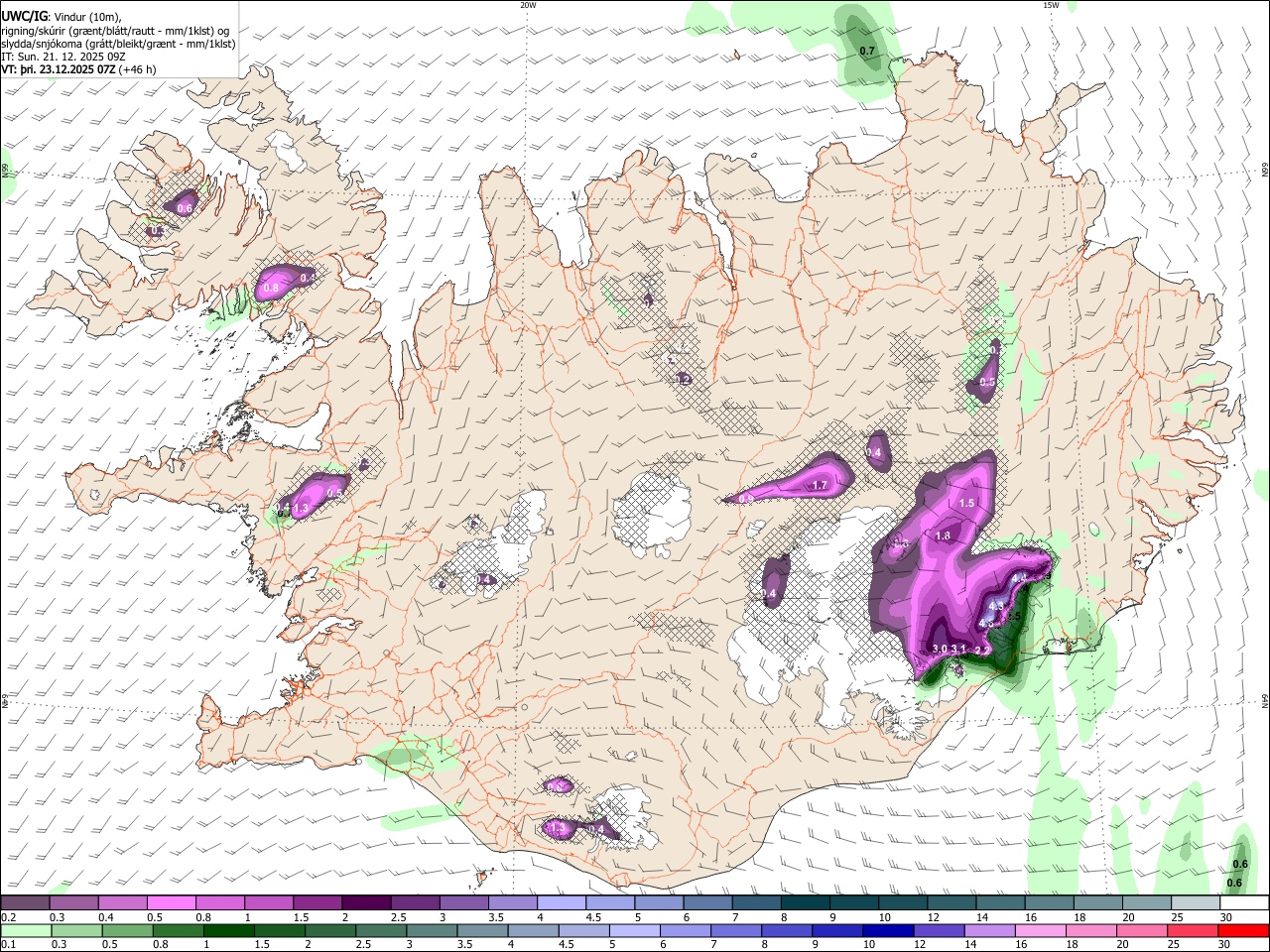Click the '15W' longitude label
This screenshot has height=952, width=1270.
click(x=1051, y=5)
